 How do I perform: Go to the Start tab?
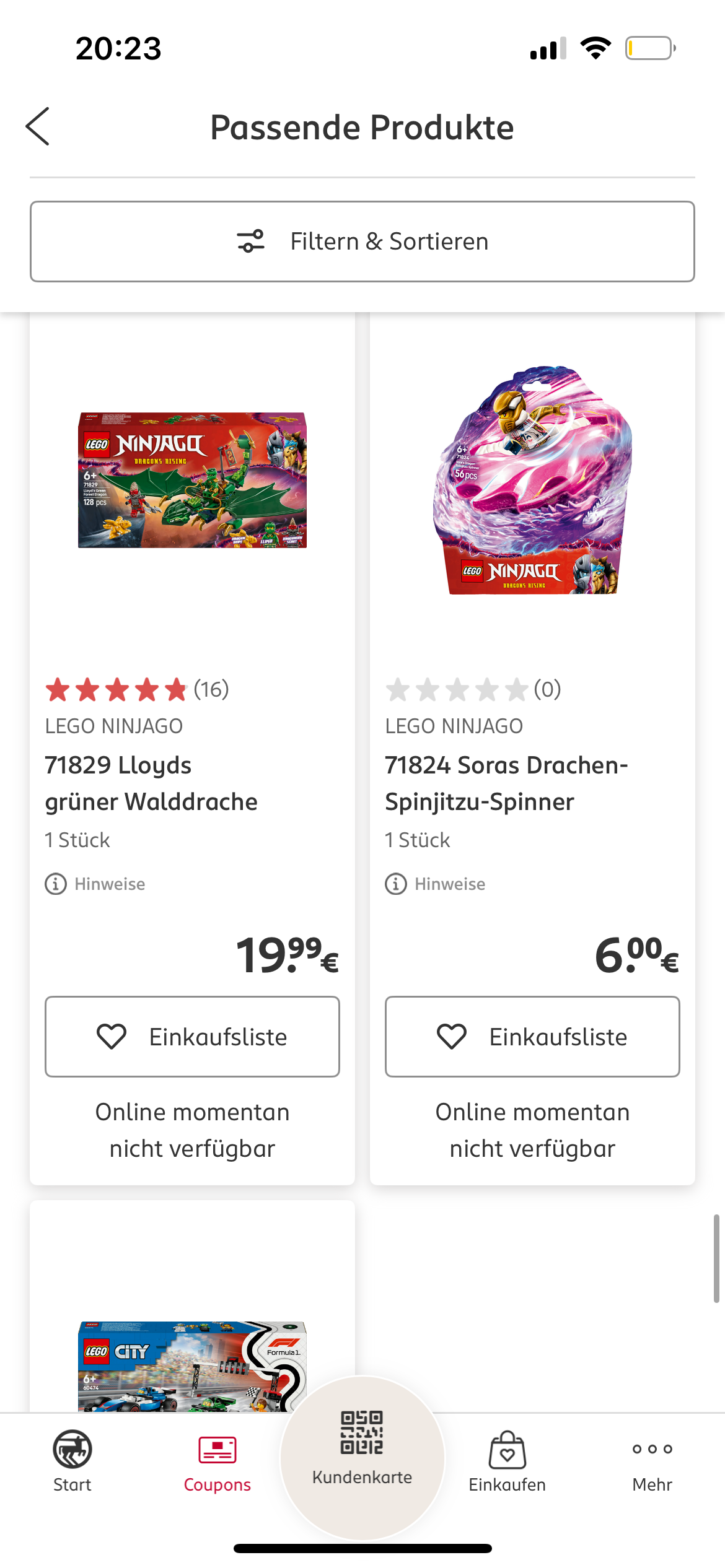click(x=72, y=1460)
